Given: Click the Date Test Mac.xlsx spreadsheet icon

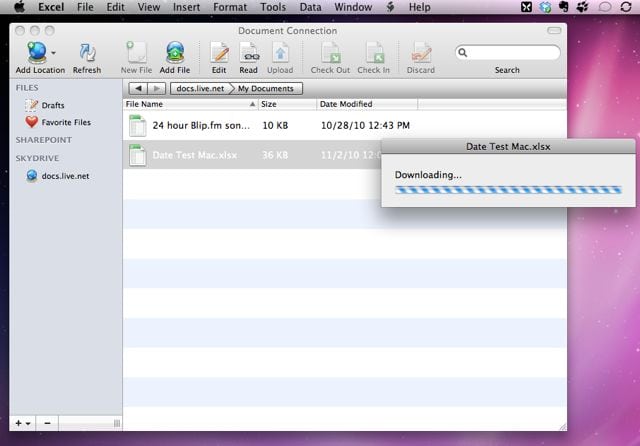Looking at the screenshot, I should pos(138,155).
